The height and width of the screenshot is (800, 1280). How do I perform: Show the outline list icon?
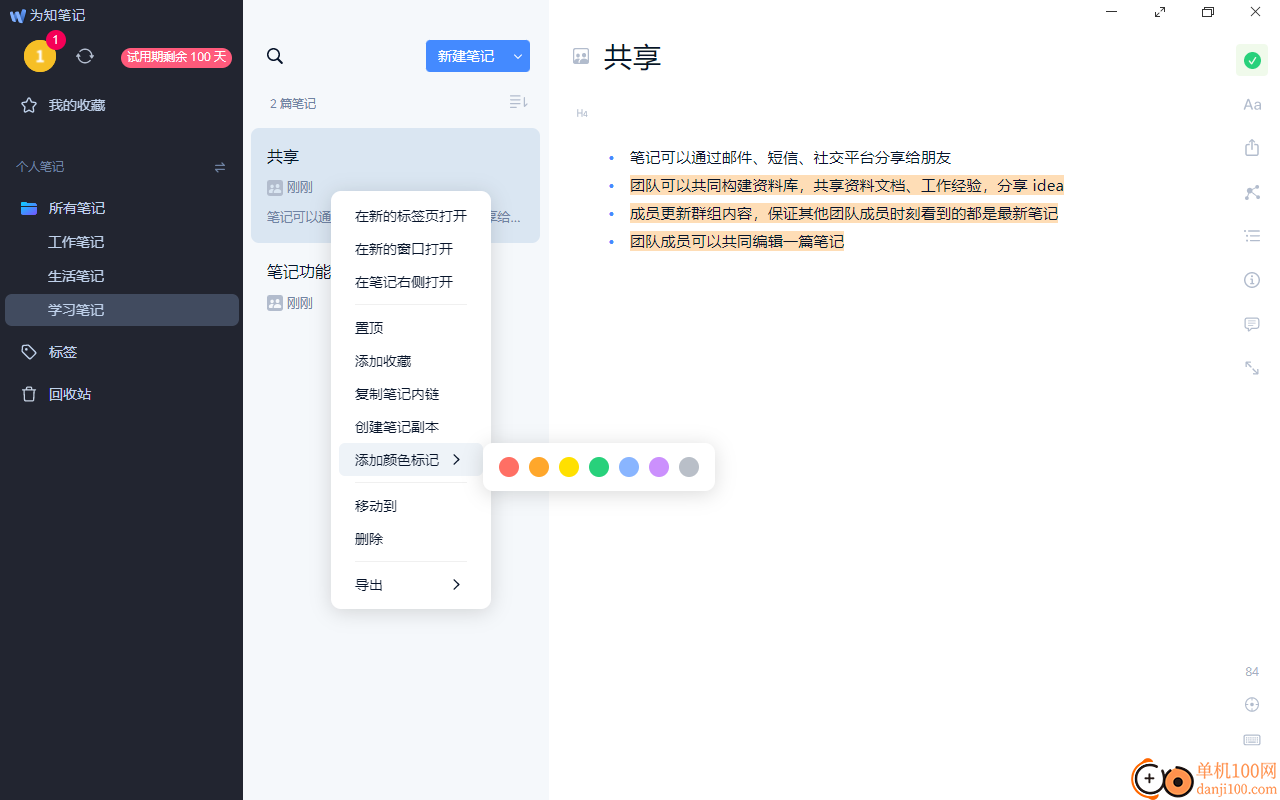tap(1252, 236)
